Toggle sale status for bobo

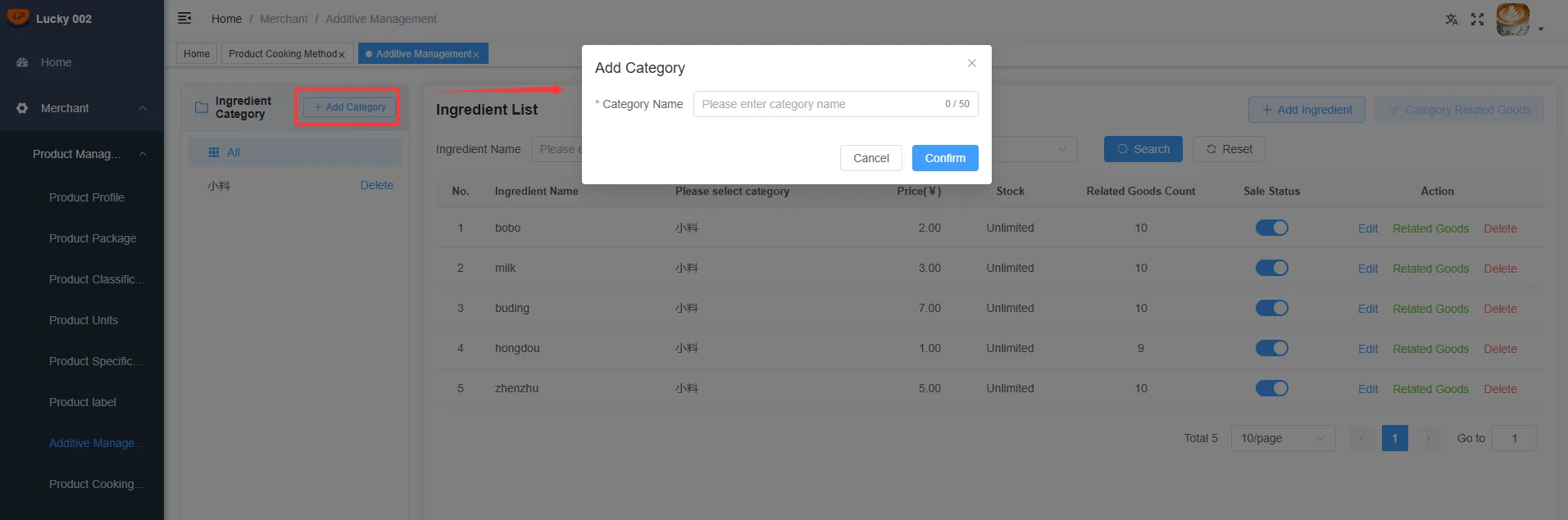[x=1272, y=228]
